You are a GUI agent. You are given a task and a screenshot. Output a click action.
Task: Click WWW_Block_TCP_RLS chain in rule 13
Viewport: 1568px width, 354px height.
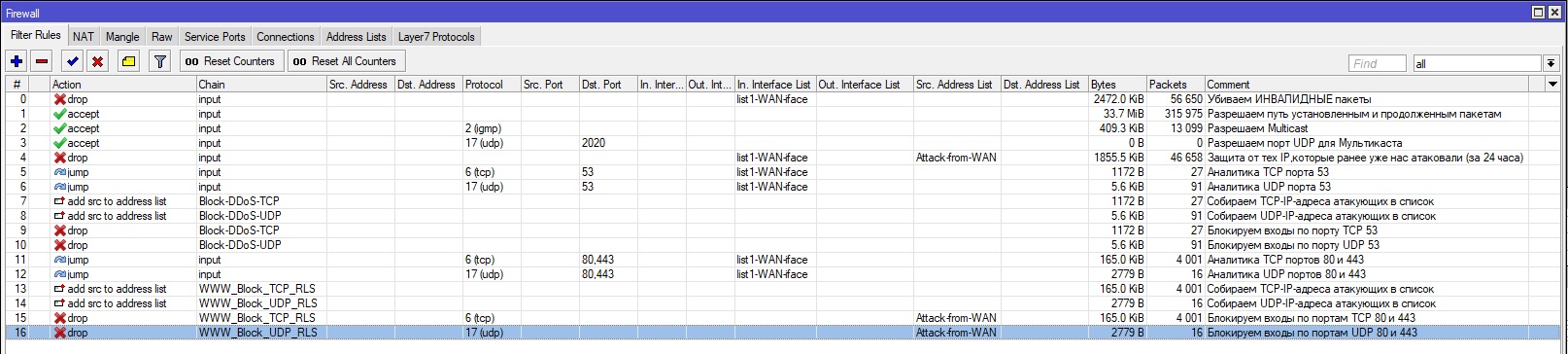point(257,289)
